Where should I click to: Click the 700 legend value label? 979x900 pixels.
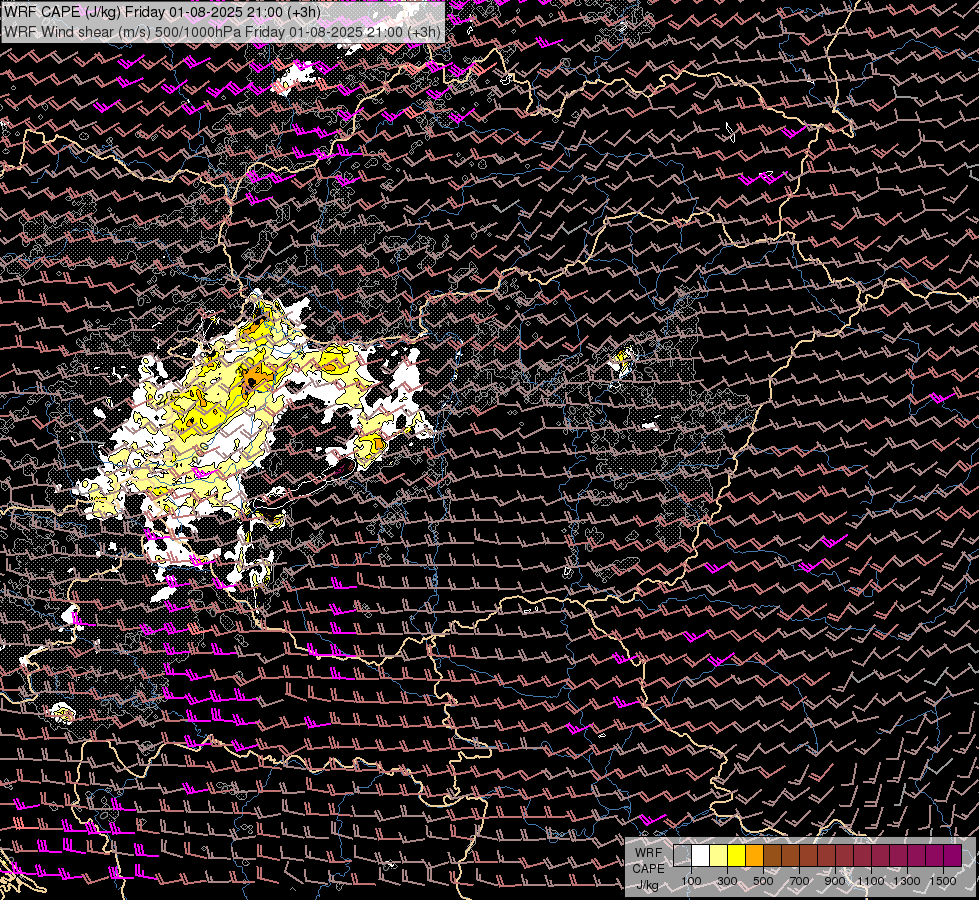point(799,881)
